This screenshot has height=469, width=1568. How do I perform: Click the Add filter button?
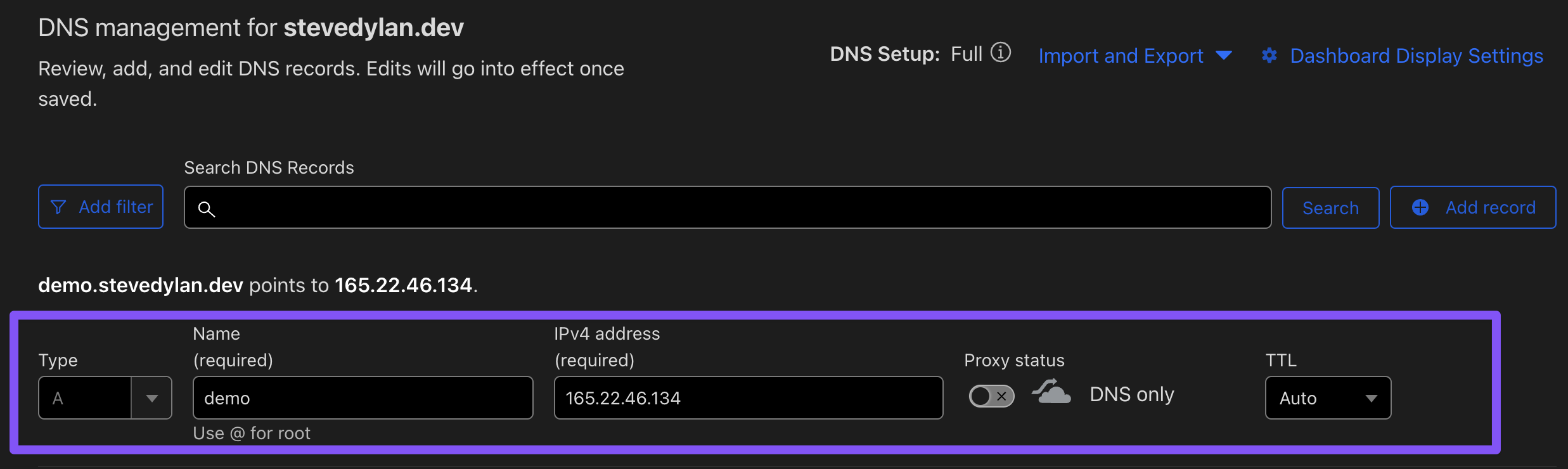[101, 207]
